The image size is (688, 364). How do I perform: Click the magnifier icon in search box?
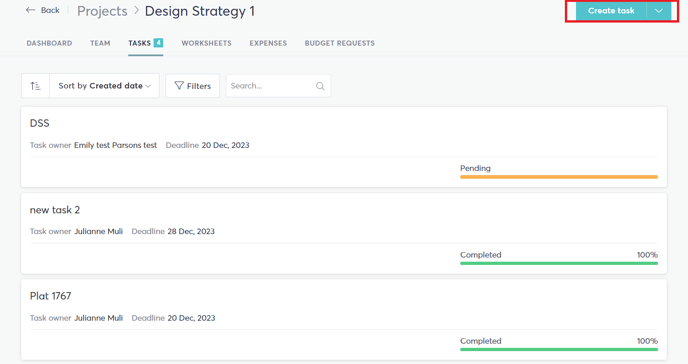point(320,86)
